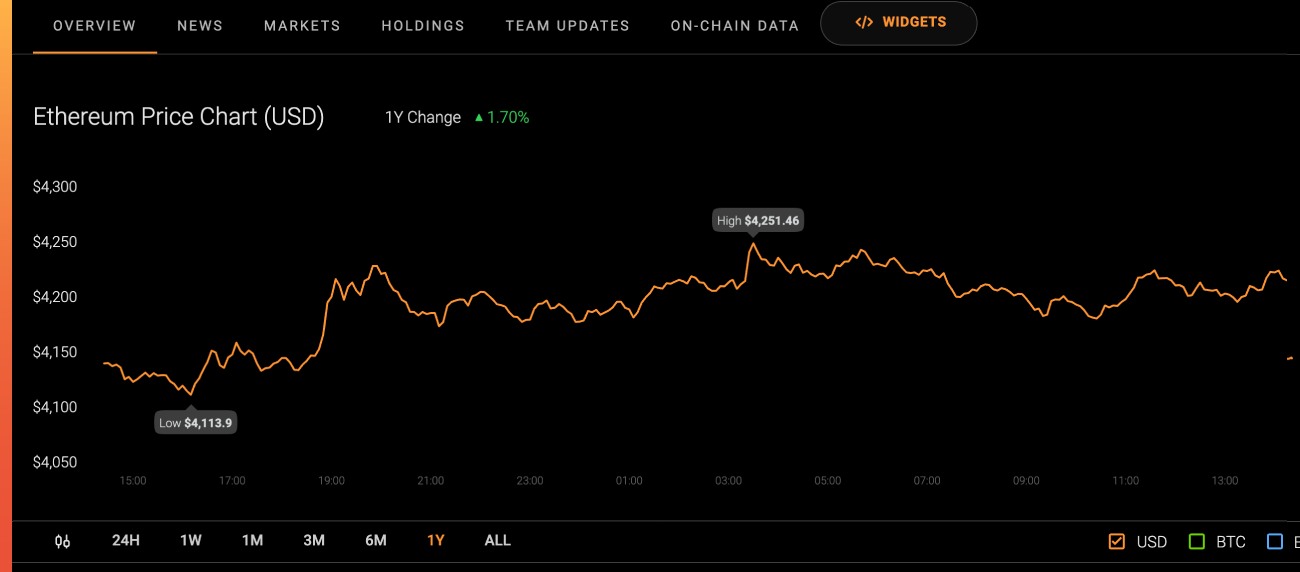Open the Widgets embed button
This screenshot has height=572, width=1300.
[x=898, y=22]
